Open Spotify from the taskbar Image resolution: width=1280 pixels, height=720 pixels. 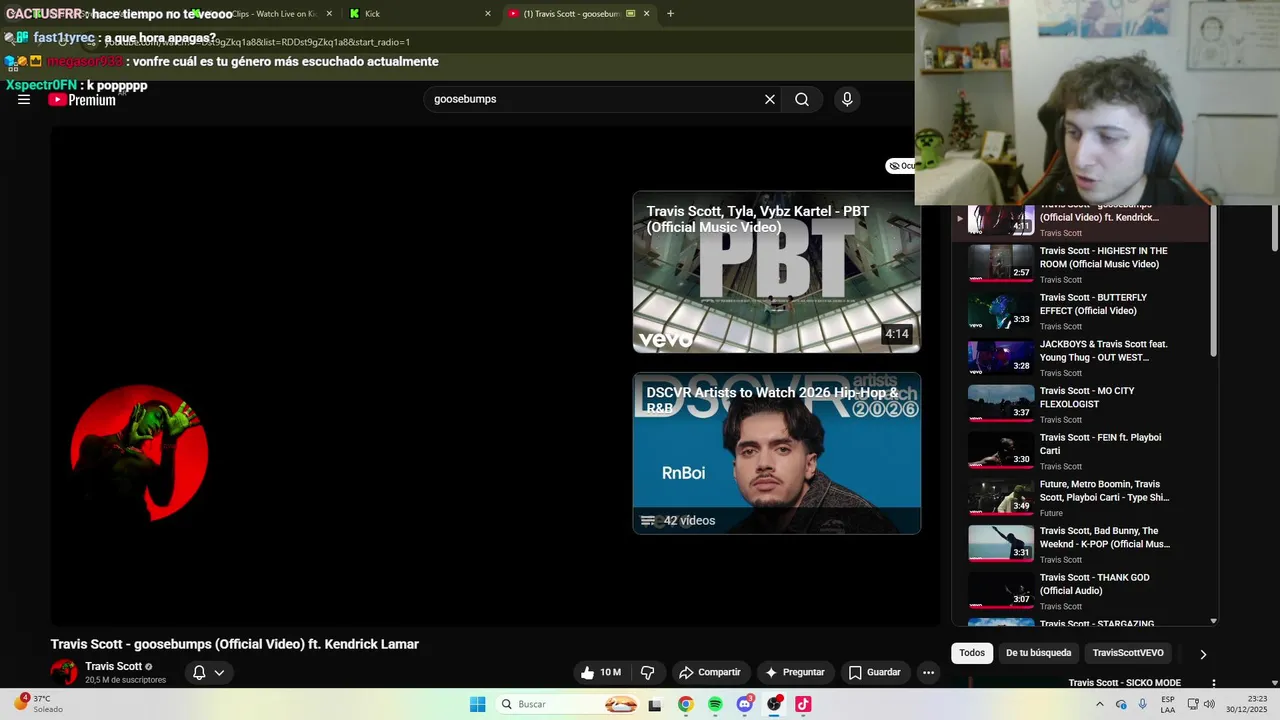coord(715,704)
